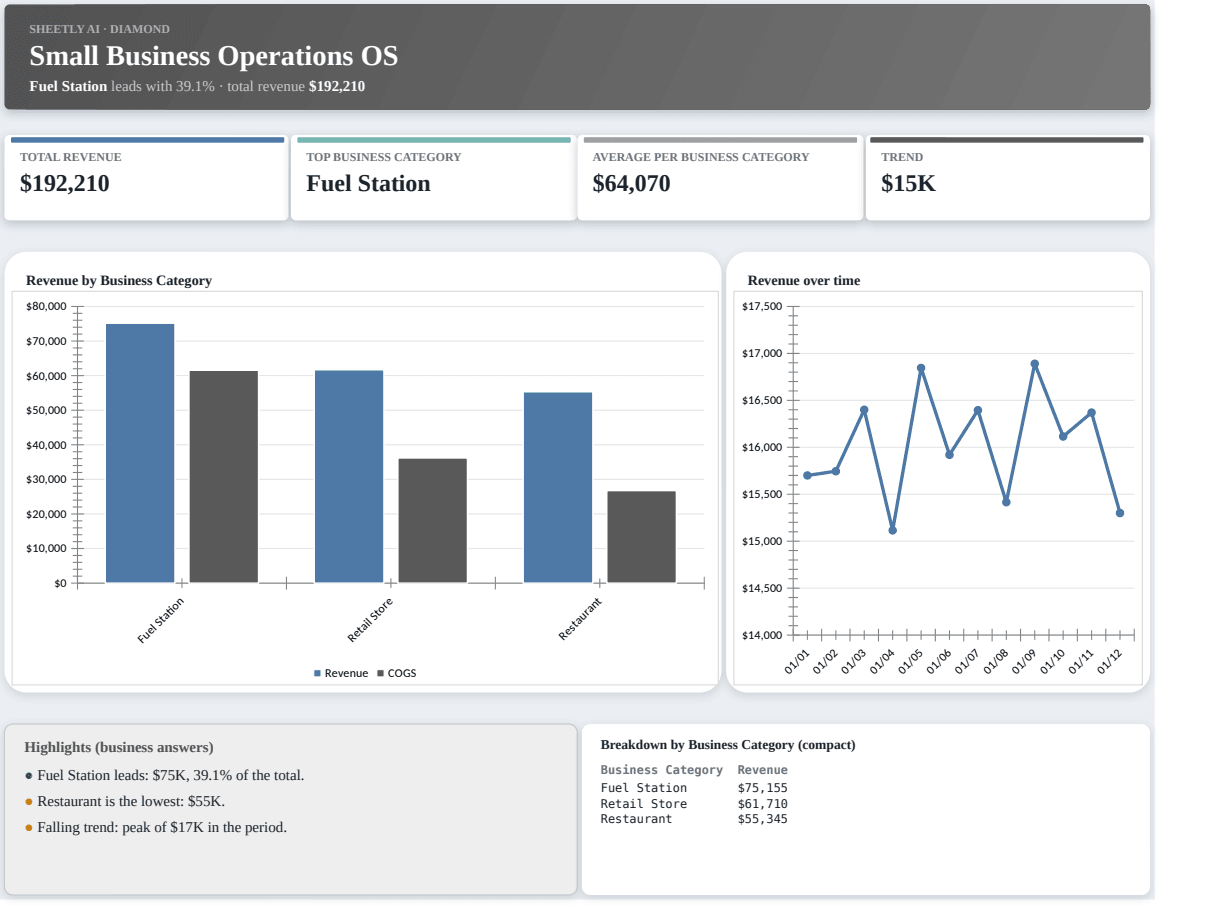Screen dimensions: 1227x922
Task: Click the $75,155 revenue cell
Action: [762, 788]
